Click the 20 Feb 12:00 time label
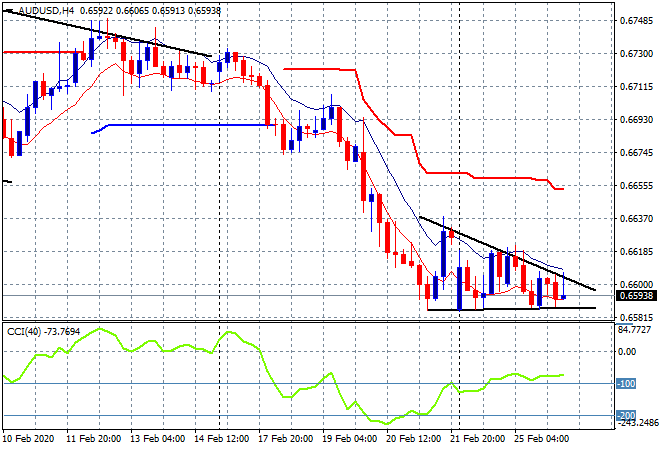 pos(413,439)
